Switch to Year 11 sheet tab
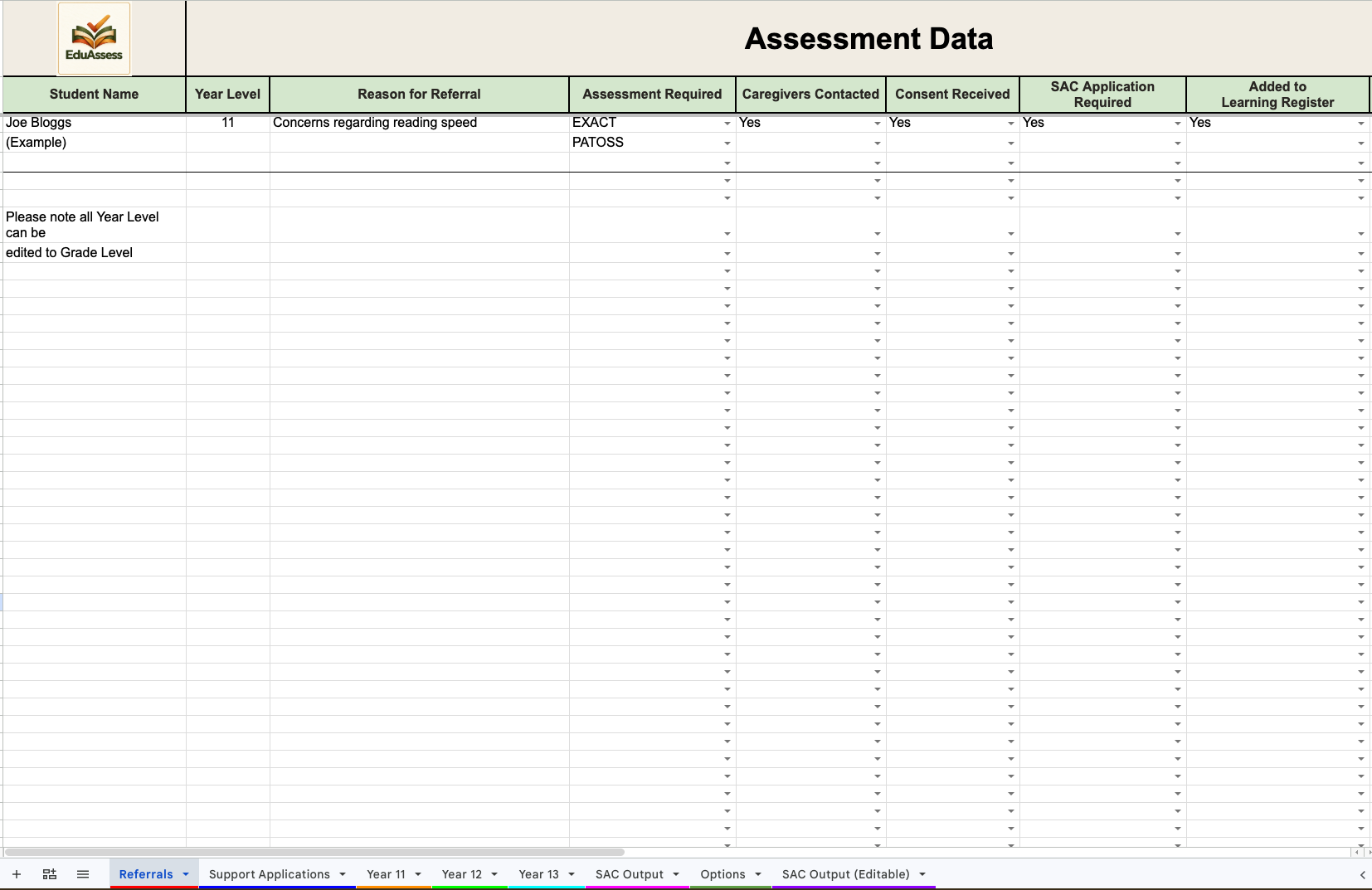 point(386,874)
